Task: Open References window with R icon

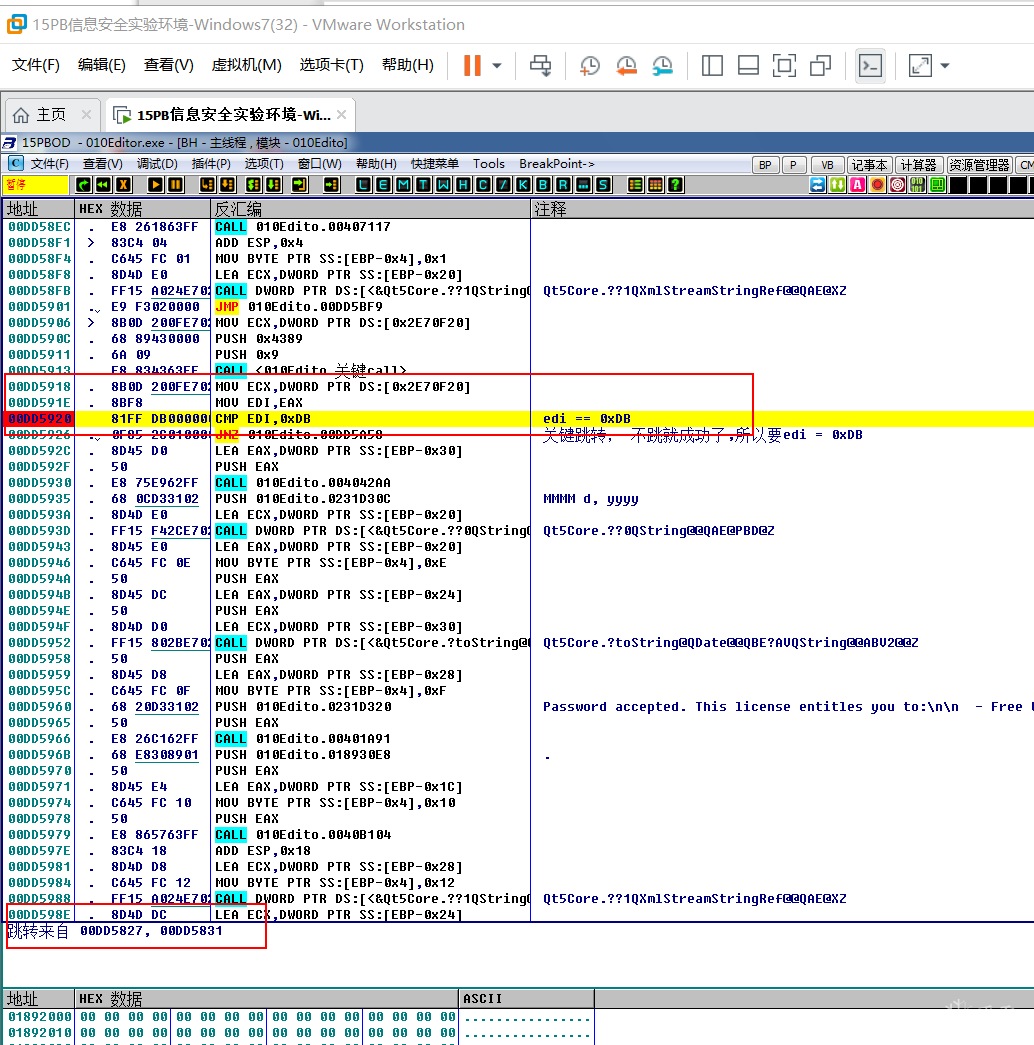Action: tap(563, 185)
